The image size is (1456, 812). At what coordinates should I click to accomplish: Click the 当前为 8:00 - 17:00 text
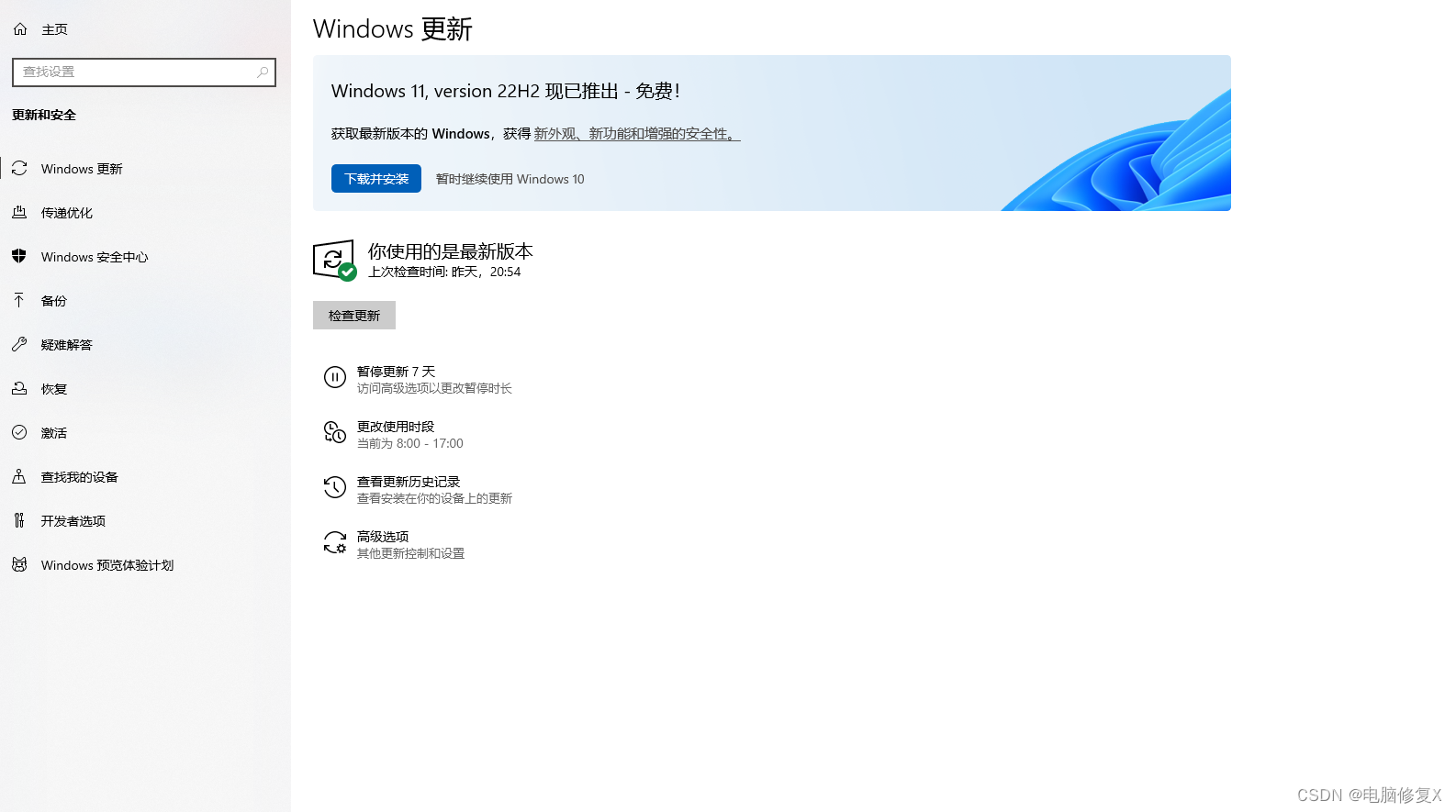410,444
